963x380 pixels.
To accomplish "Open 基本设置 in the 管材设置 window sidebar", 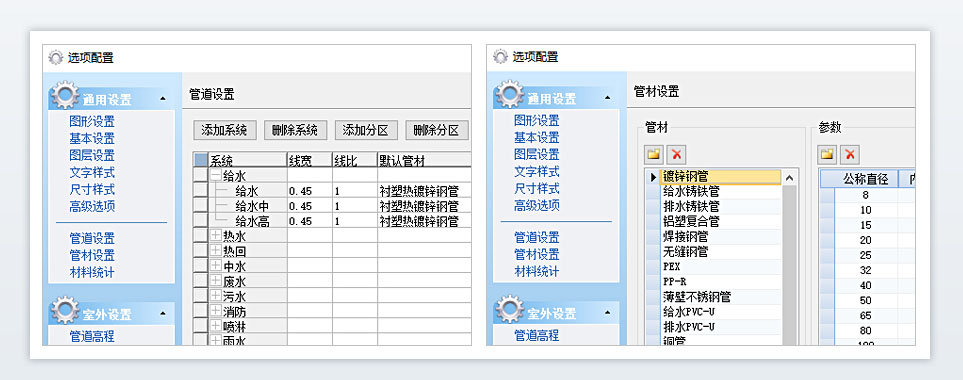I will (x=537, y=138).
